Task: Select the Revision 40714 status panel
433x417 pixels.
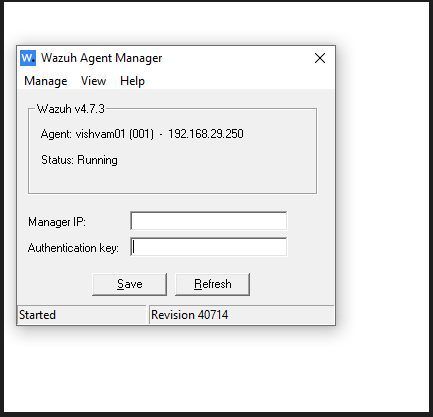Action: click(x=242, y=315)
